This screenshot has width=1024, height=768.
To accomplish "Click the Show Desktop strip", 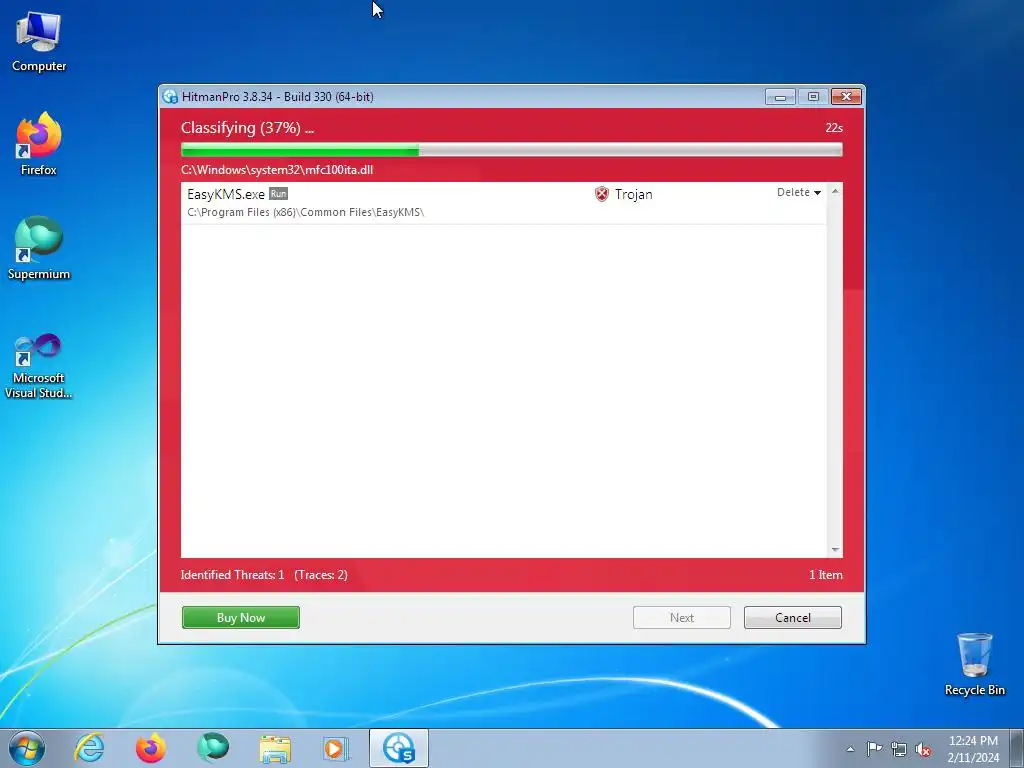I will pos(1017,748).
